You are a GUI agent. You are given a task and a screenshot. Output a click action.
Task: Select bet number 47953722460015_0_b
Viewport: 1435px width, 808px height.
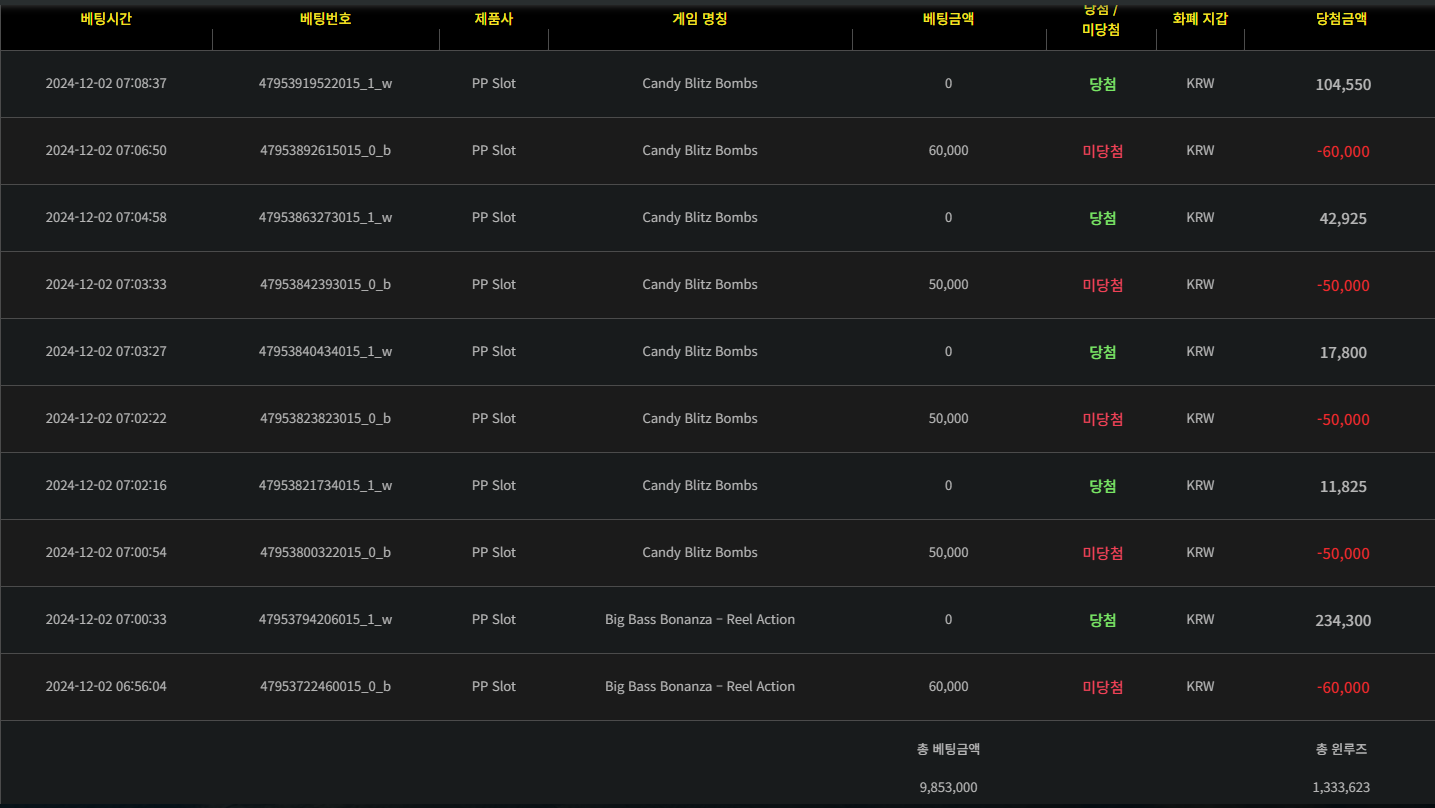click(x=325, y=687)
